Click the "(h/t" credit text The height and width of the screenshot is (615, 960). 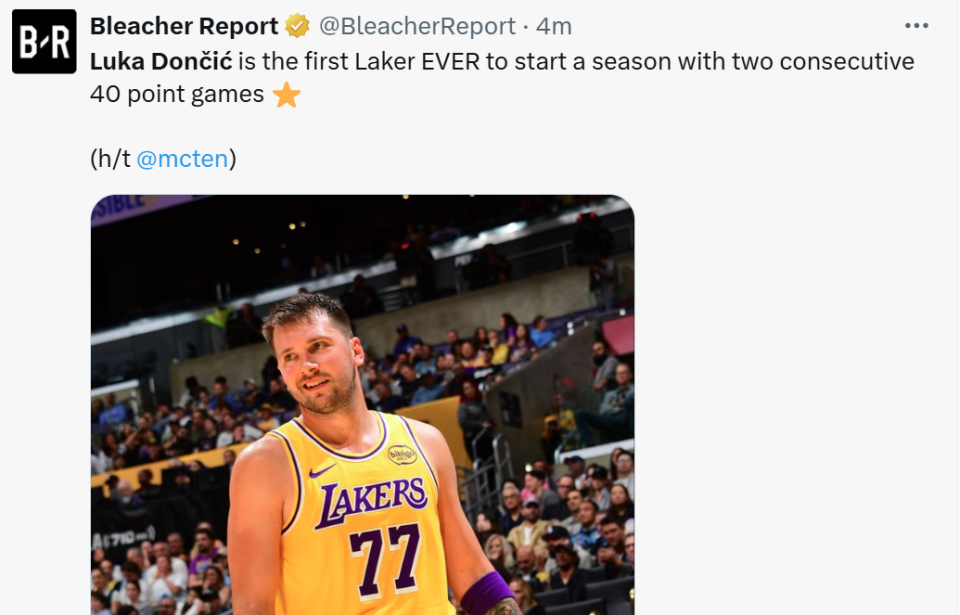(x=110, y=158)
